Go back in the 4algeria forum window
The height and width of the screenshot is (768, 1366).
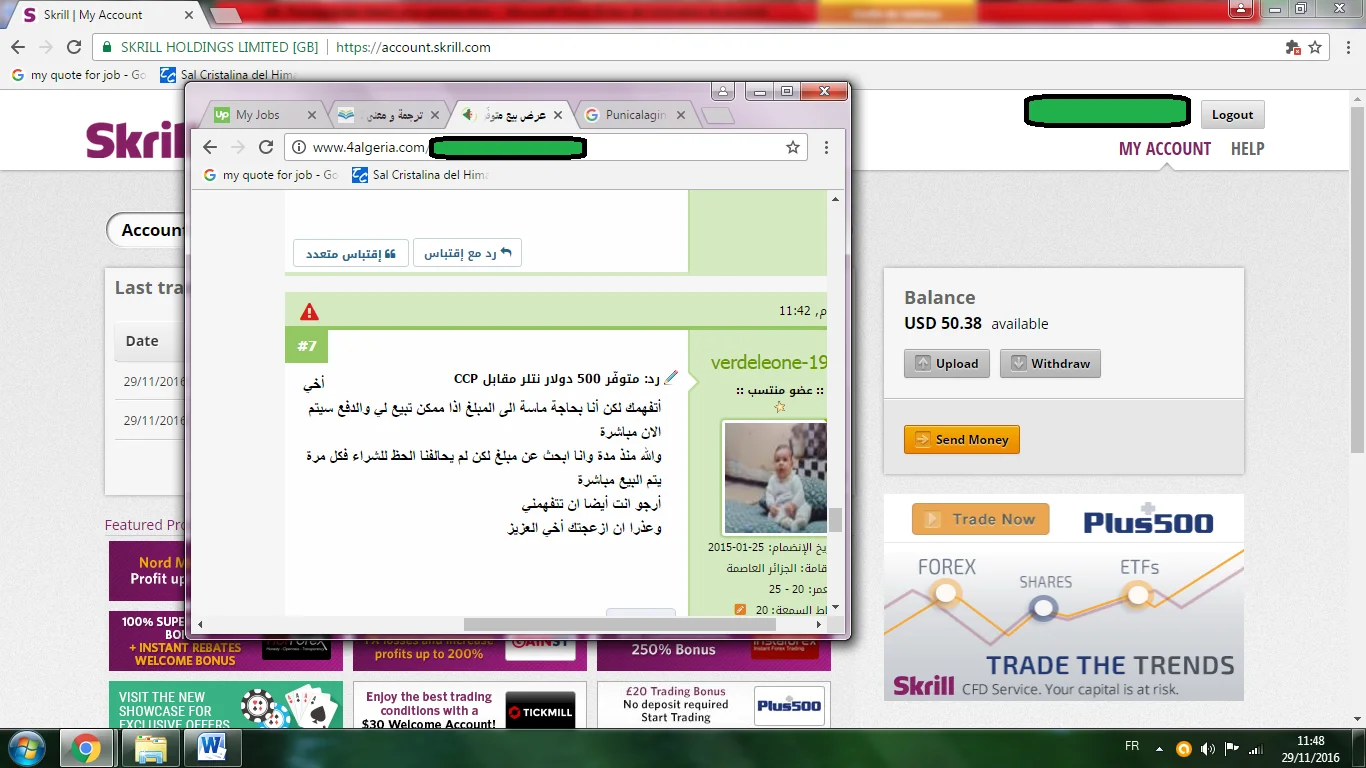click(210, 147)
